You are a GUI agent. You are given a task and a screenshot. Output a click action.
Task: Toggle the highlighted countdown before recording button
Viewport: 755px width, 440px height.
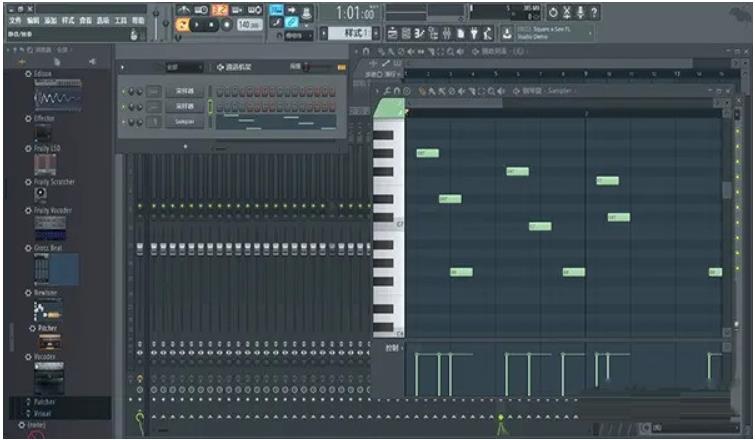[x=220, y=10]
